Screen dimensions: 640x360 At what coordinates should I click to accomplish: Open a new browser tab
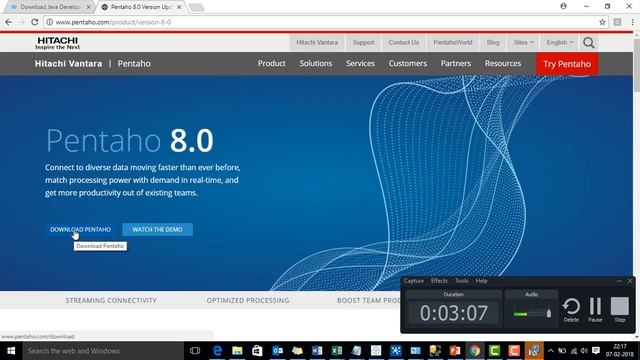coord(196,7)
